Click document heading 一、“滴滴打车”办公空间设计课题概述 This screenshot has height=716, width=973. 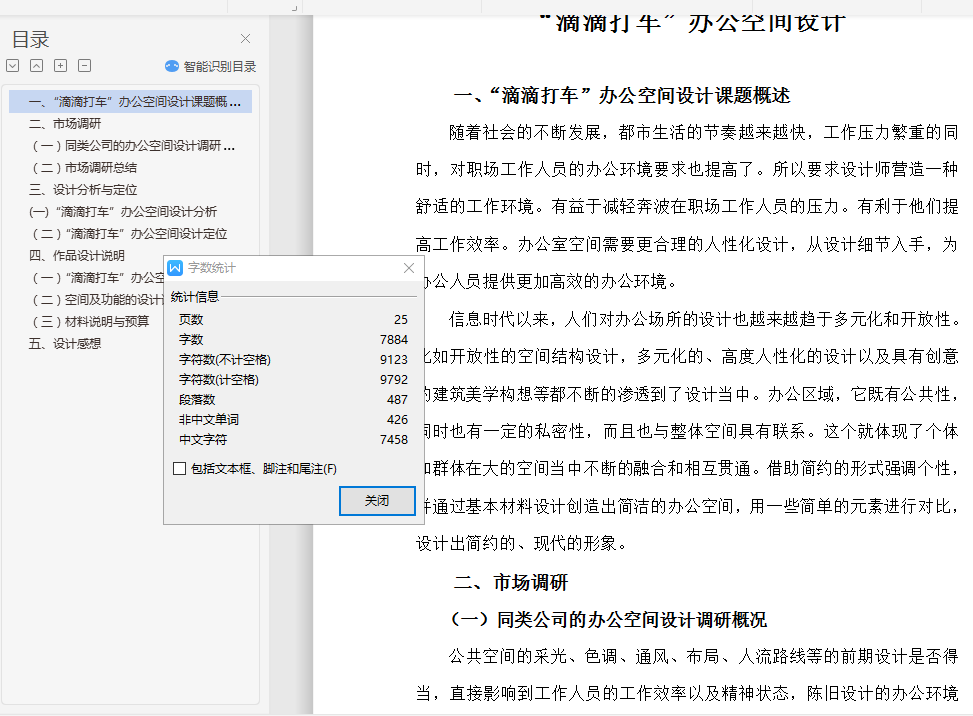[x=622, y=96]
